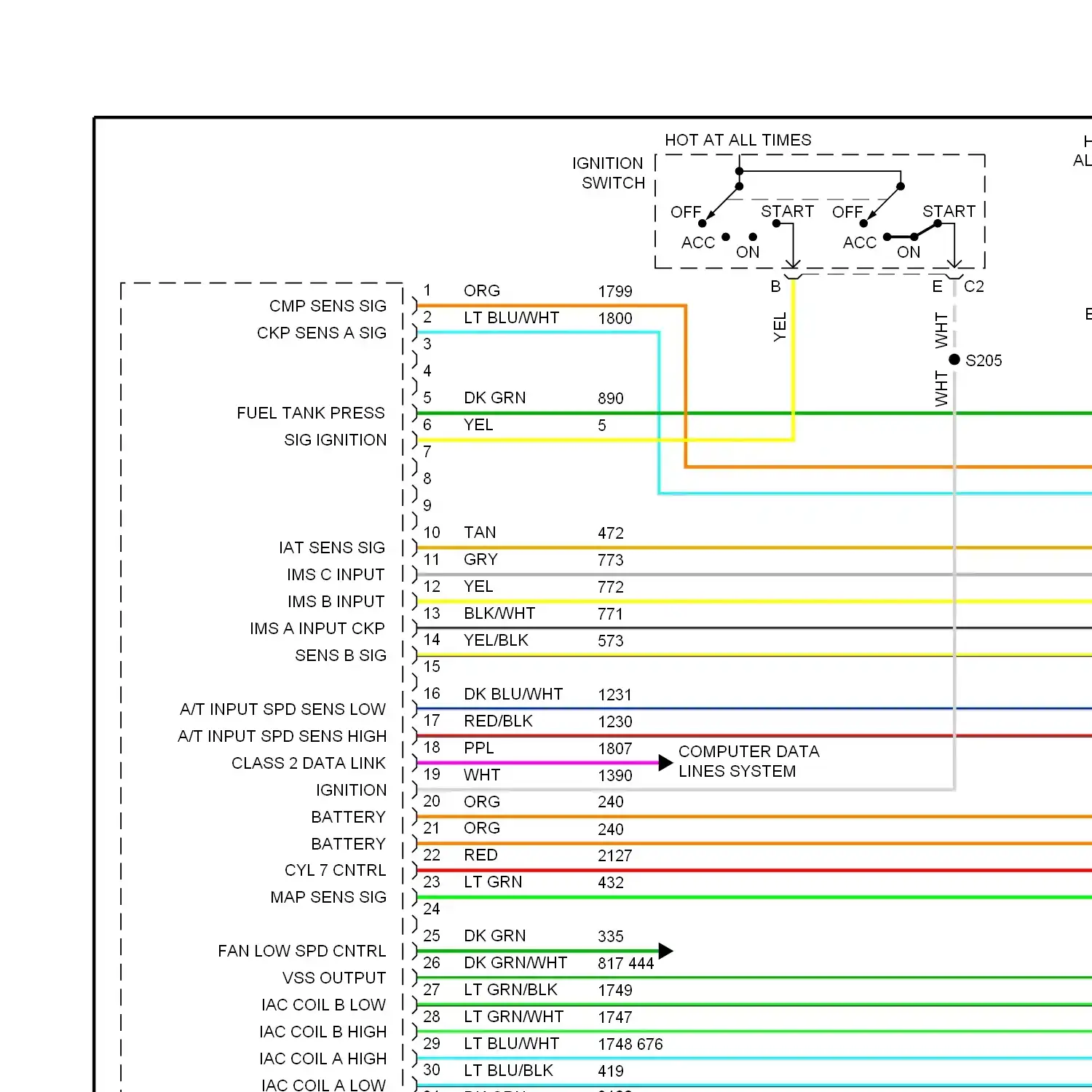Click the magenta PPL 1807 wire
Image resolution: width=1092 pixels, height=1092 pixels.
537,763
